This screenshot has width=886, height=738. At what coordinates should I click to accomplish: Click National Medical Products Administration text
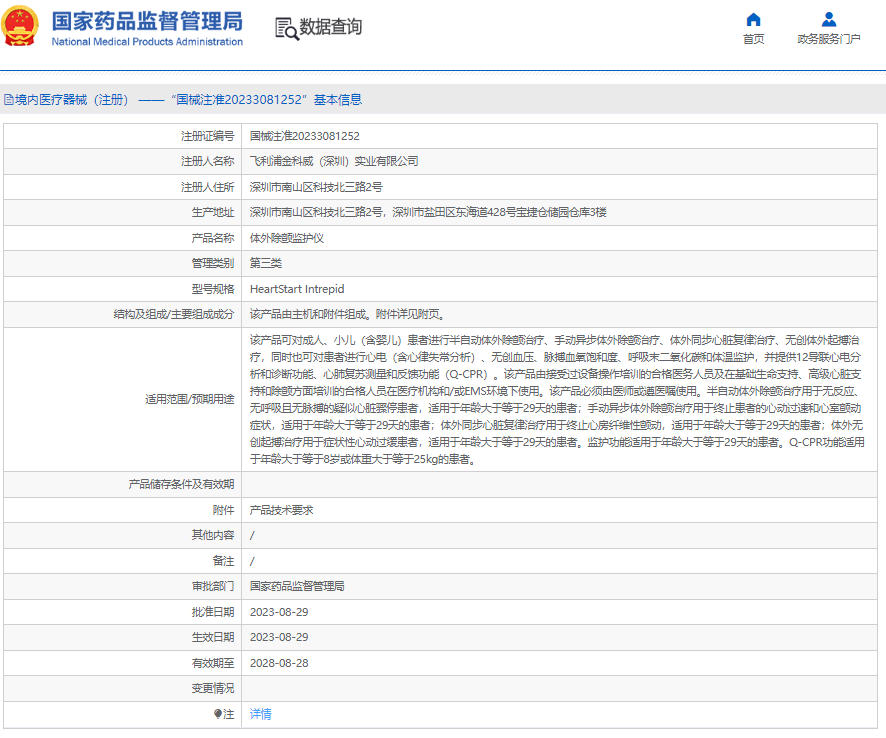pos(147,42)
